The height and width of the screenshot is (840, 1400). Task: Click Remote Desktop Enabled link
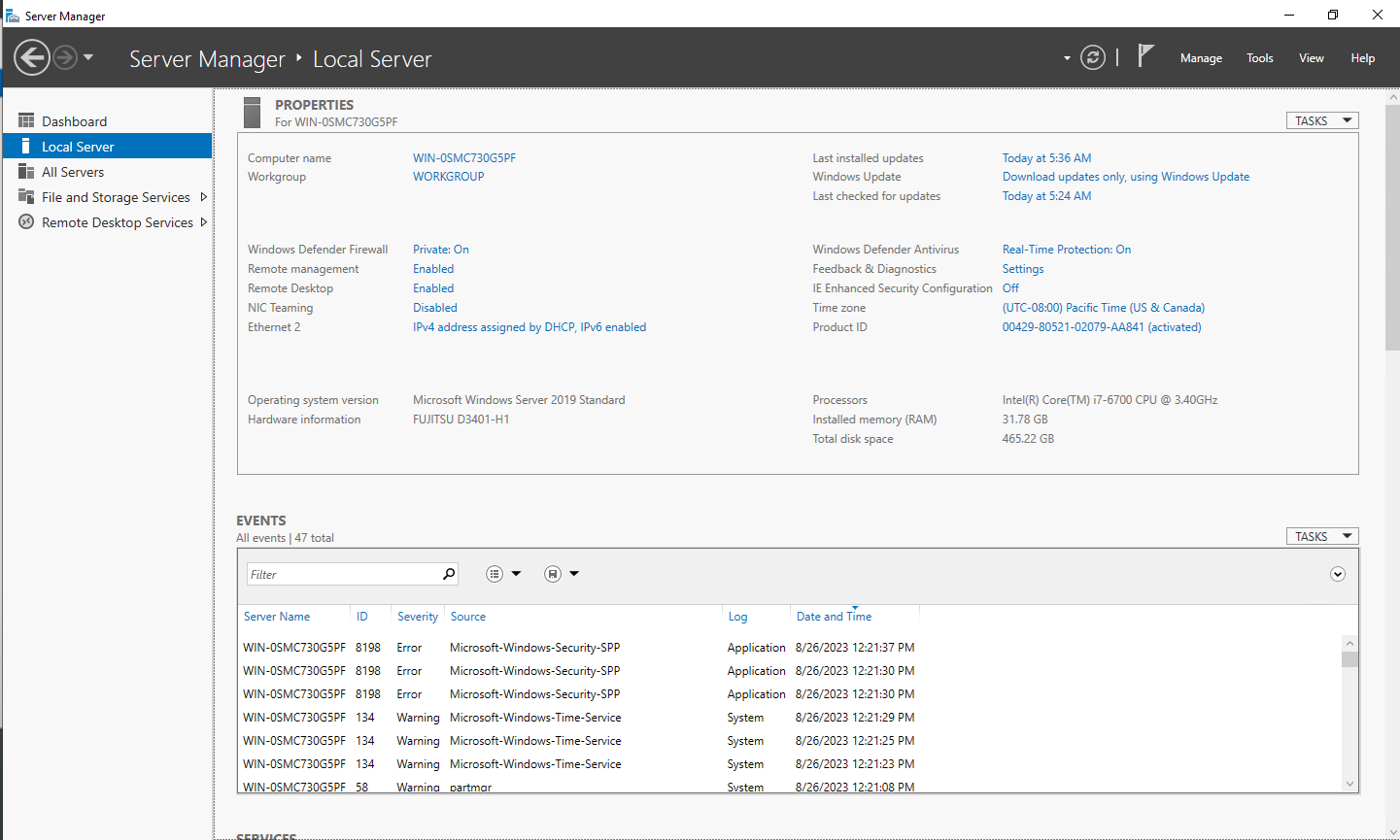click(433, 288)
